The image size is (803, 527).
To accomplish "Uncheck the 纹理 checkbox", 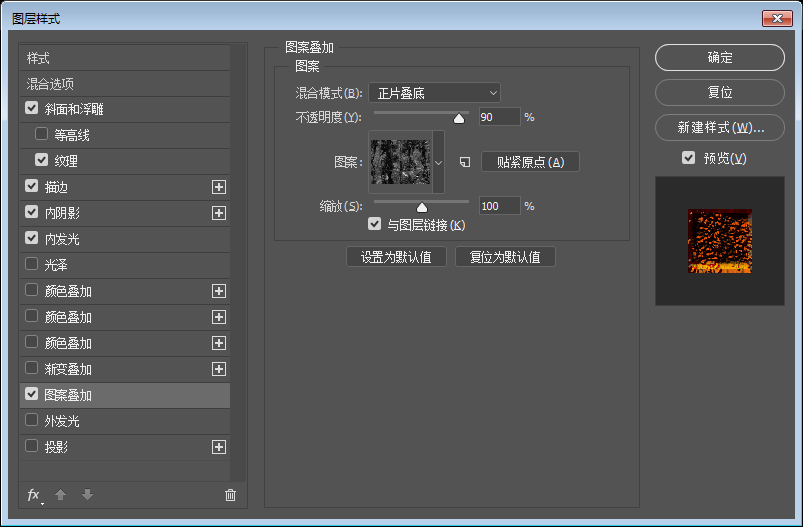I will pyautogui.click(x=41, y=160).
